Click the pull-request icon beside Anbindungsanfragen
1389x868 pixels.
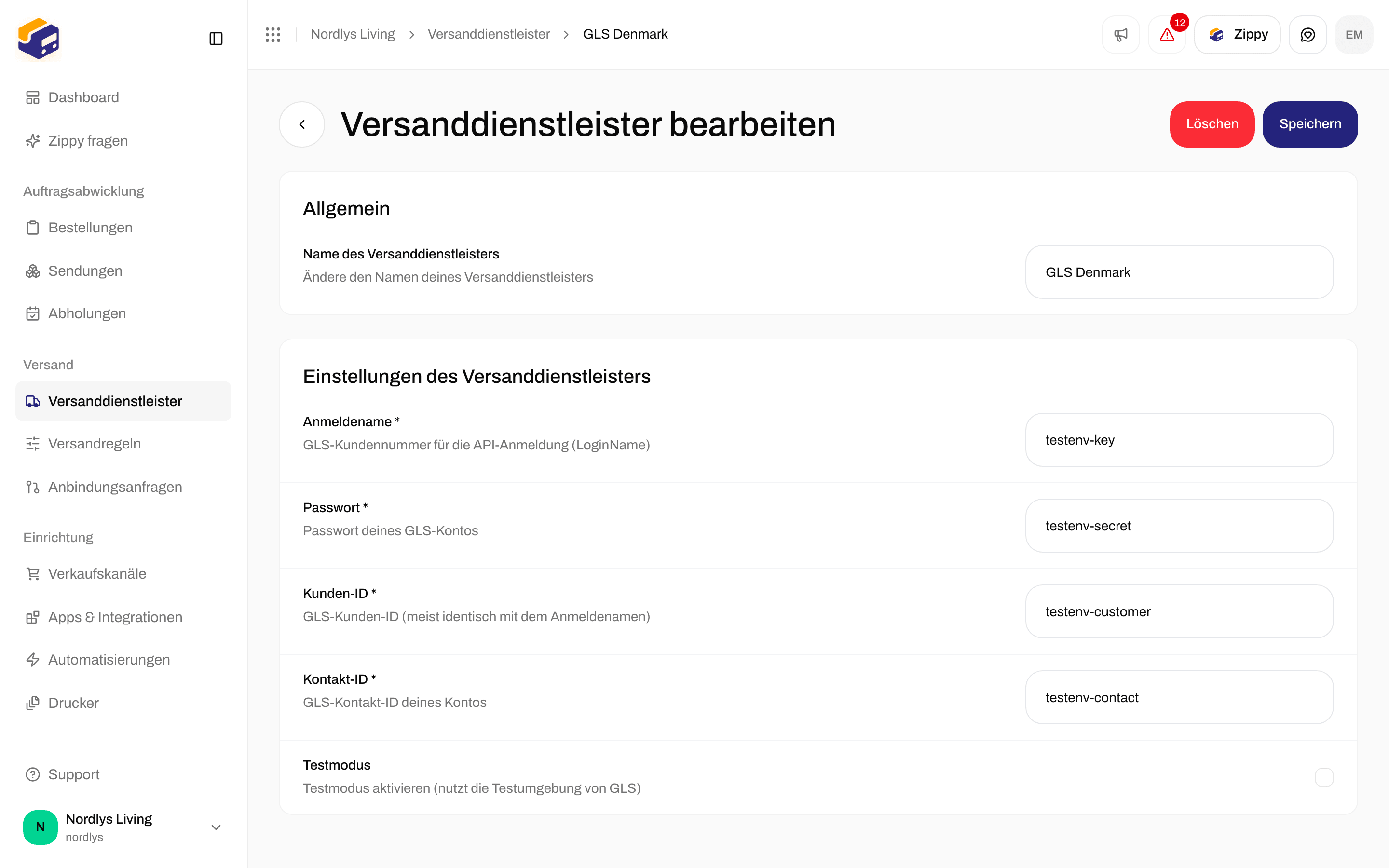(x=33, y=487)
